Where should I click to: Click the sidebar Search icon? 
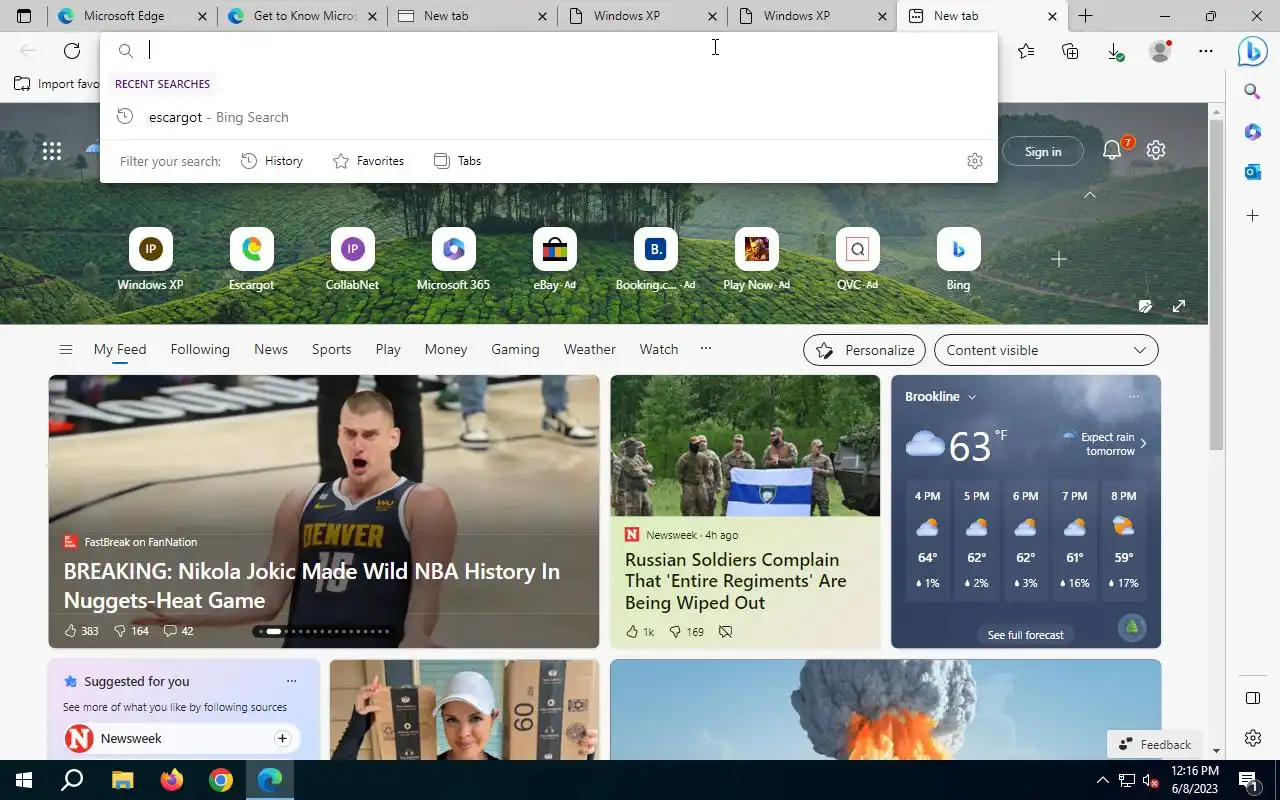click(1252, 92)
